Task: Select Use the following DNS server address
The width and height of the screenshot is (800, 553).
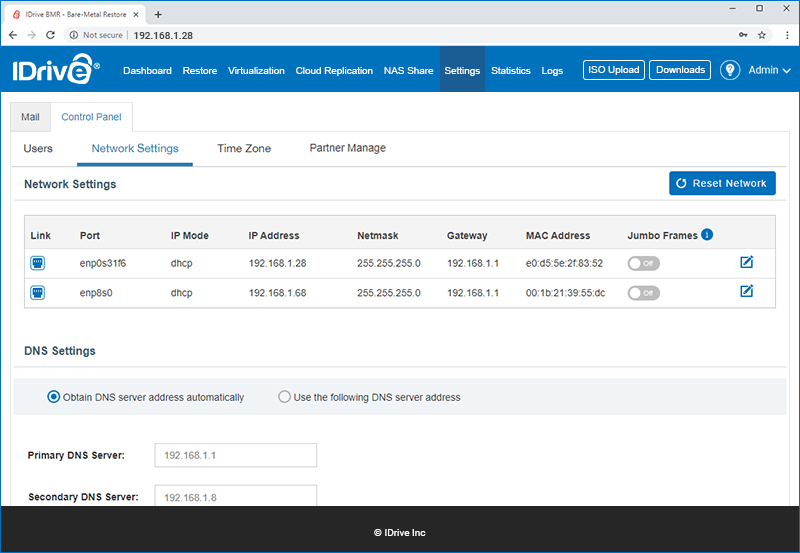Action: pos(284,396)
